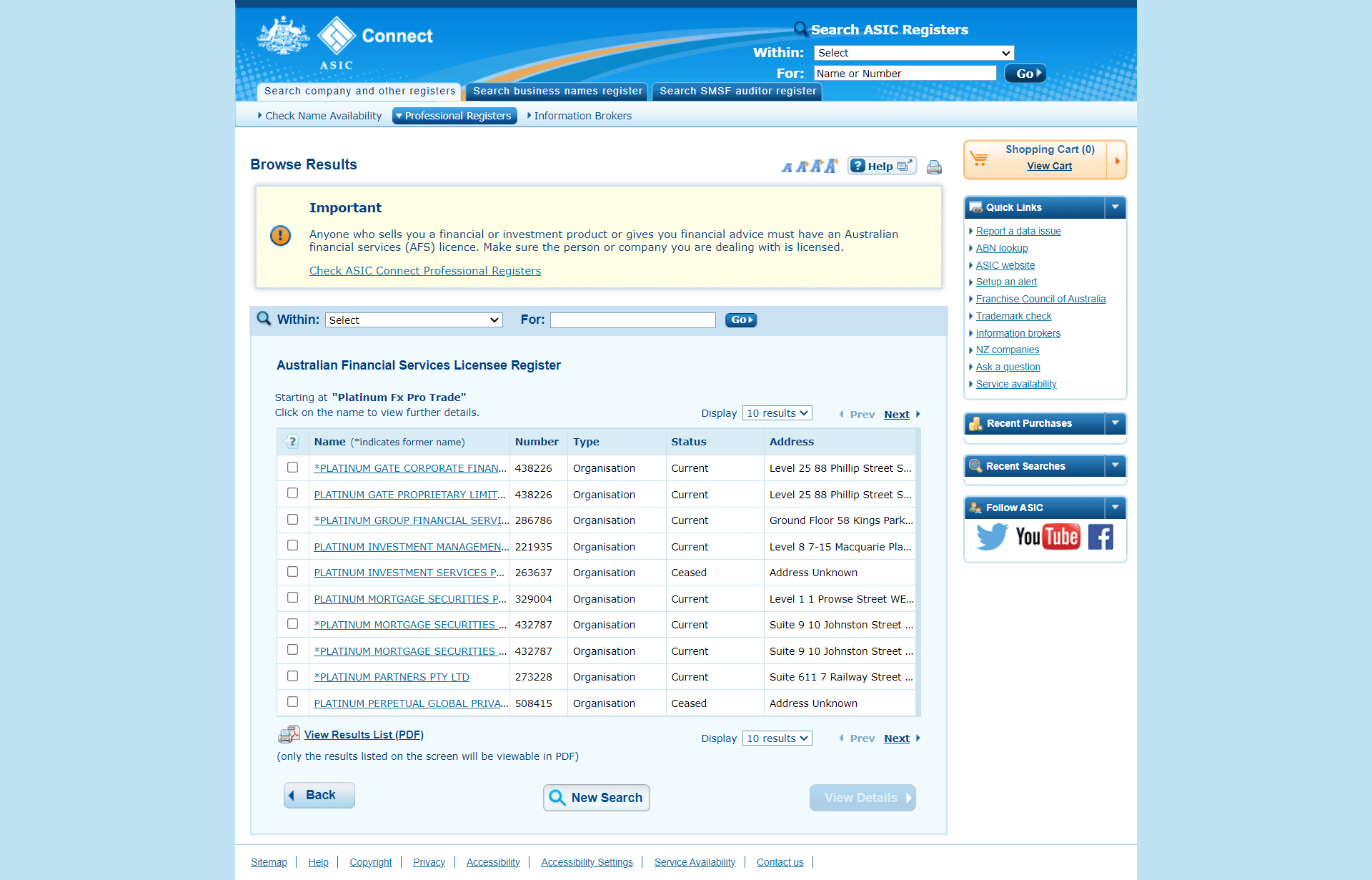The height and width of the screenshot is (880, 1372).
Task: Open top Display 10 results dropdown
Action: 777,413
